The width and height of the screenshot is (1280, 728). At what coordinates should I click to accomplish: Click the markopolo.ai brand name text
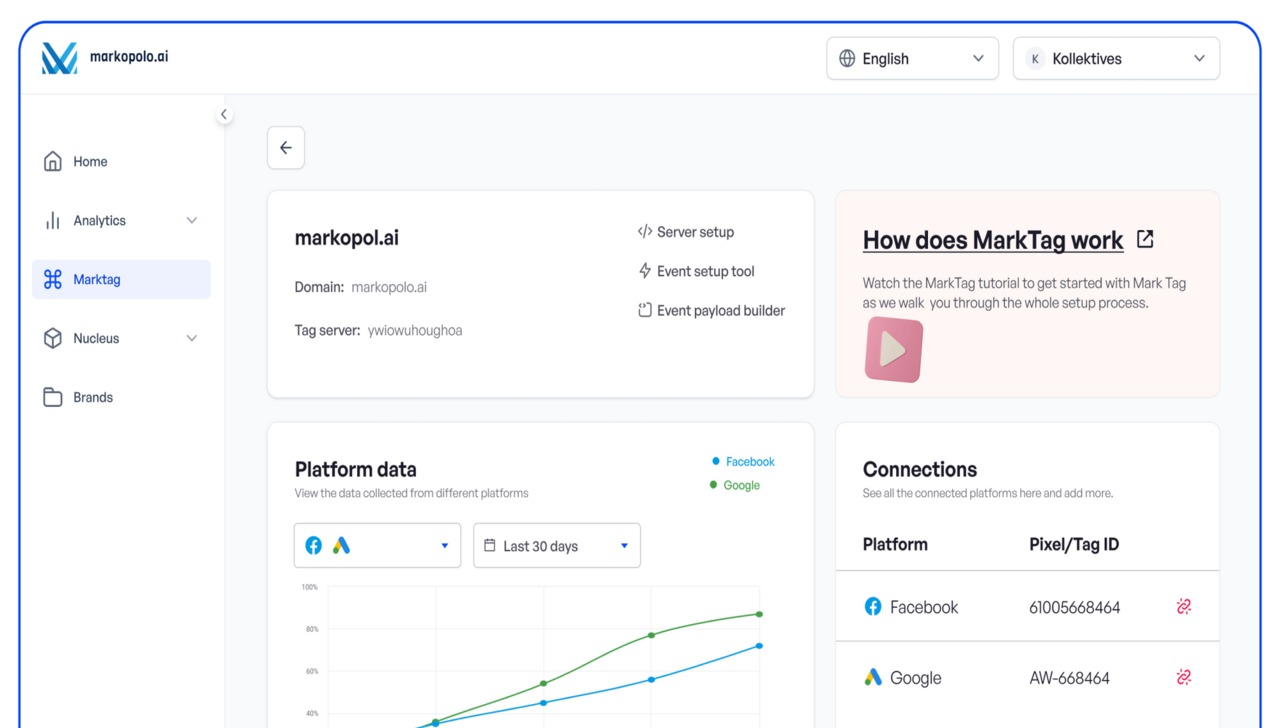pos(129,56)
